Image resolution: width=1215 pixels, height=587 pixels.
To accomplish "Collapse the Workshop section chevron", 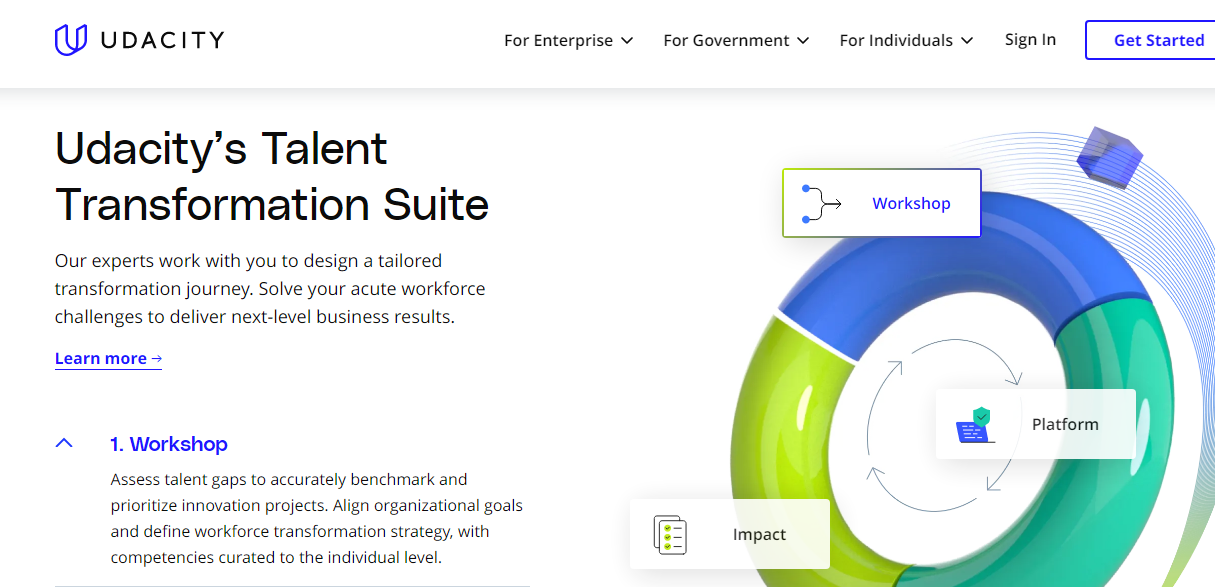I will [64, 443].
